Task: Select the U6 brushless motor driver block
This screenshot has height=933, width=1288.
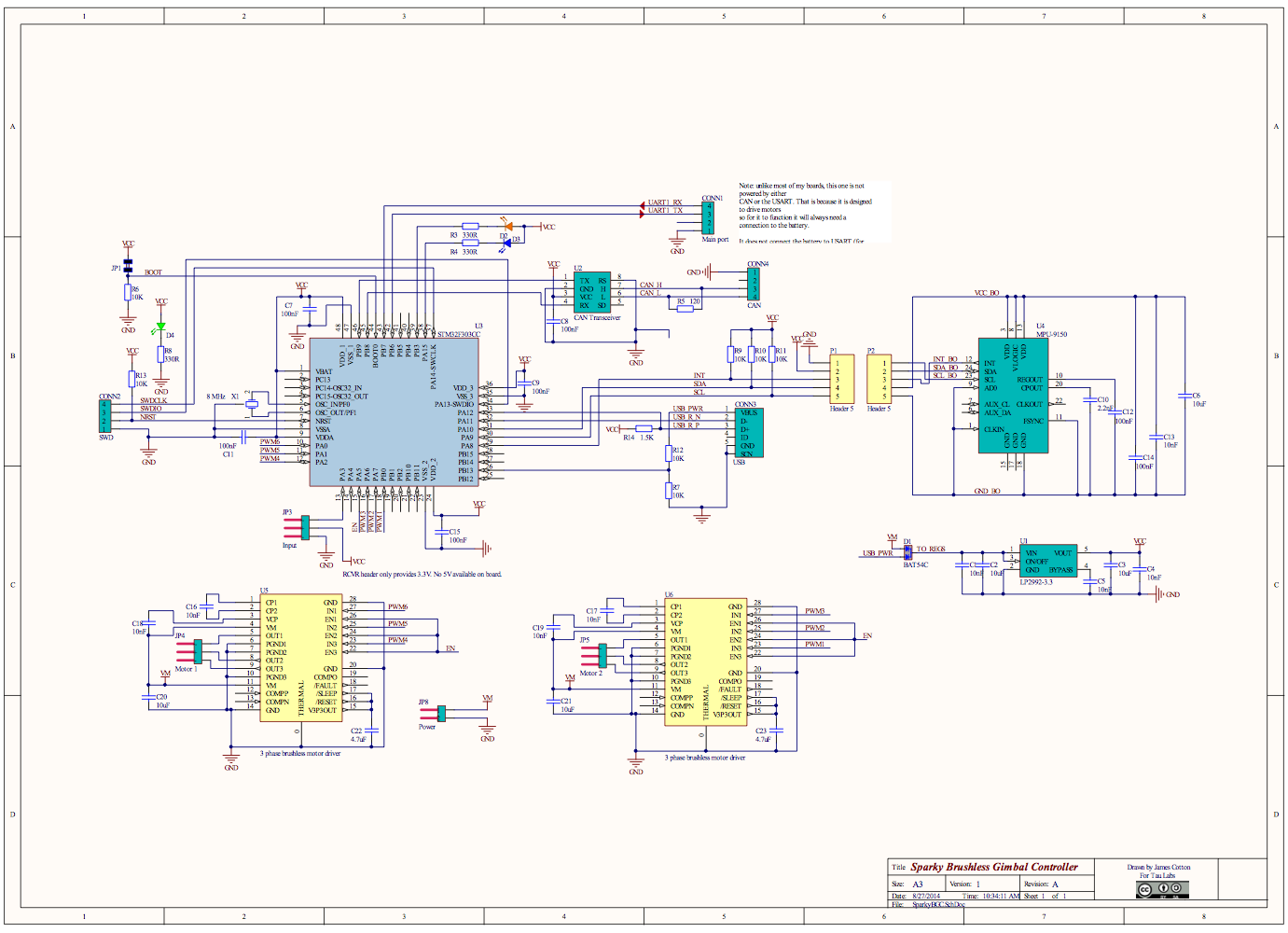Action: coord(705,662)
